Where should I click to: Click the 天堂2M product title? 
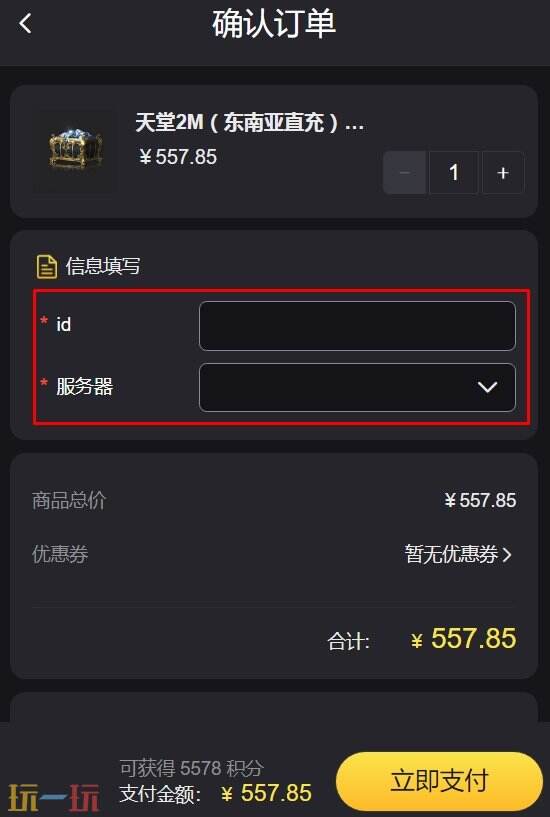pos(249,124)
